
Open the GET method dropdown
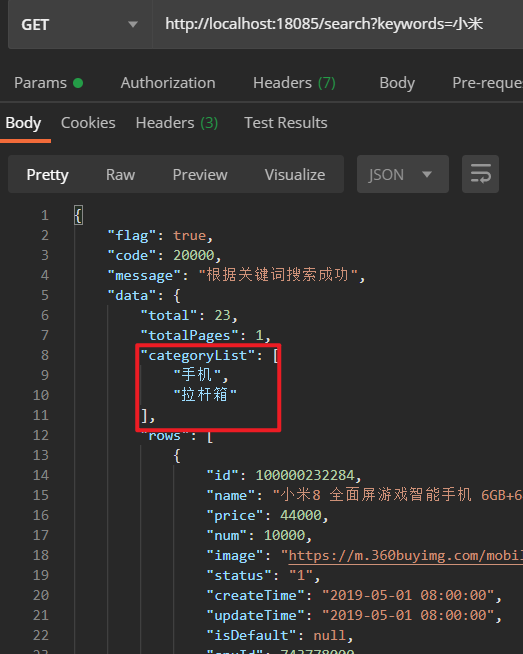click(x=80, y=25)
